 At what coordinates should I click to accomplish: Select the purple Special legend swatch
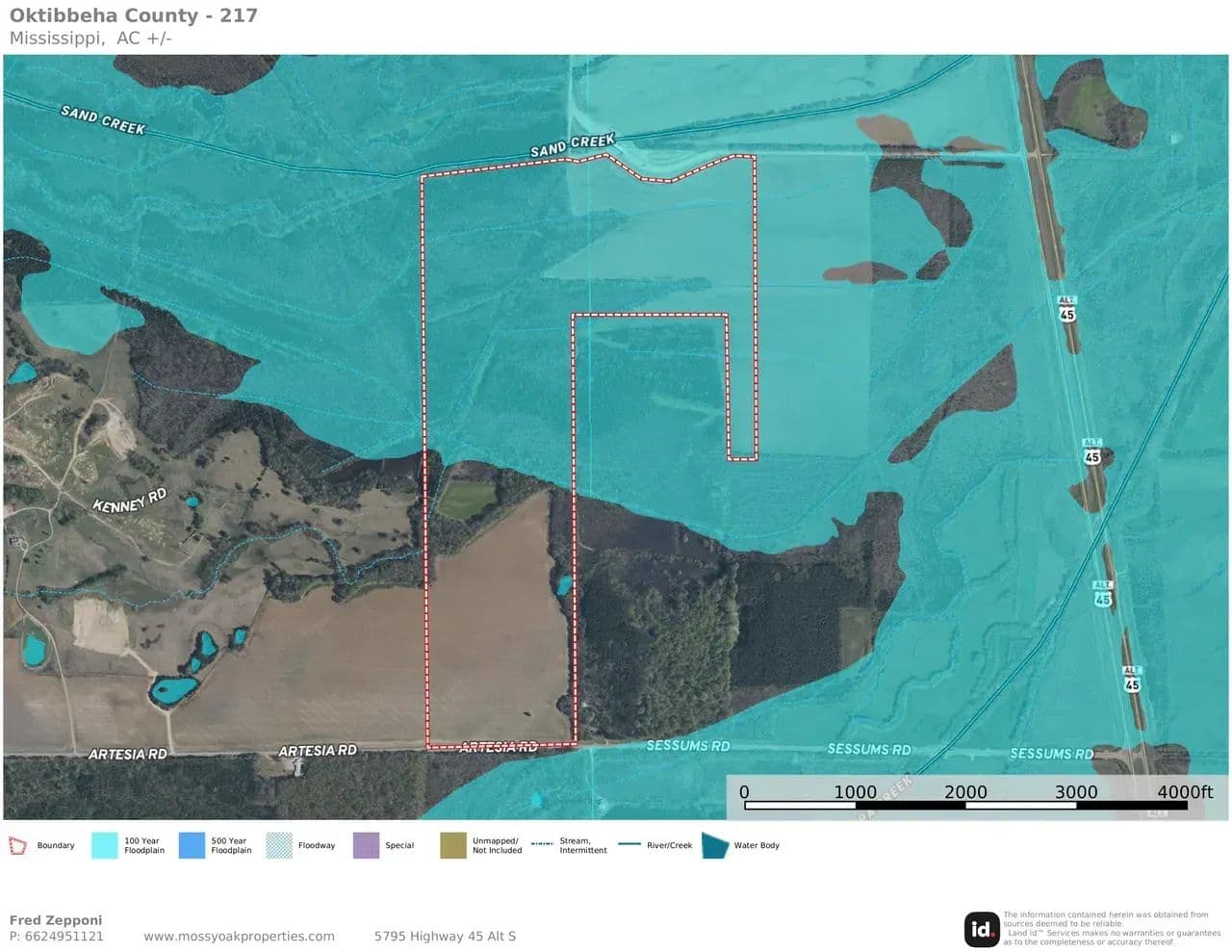coord(366,845)
